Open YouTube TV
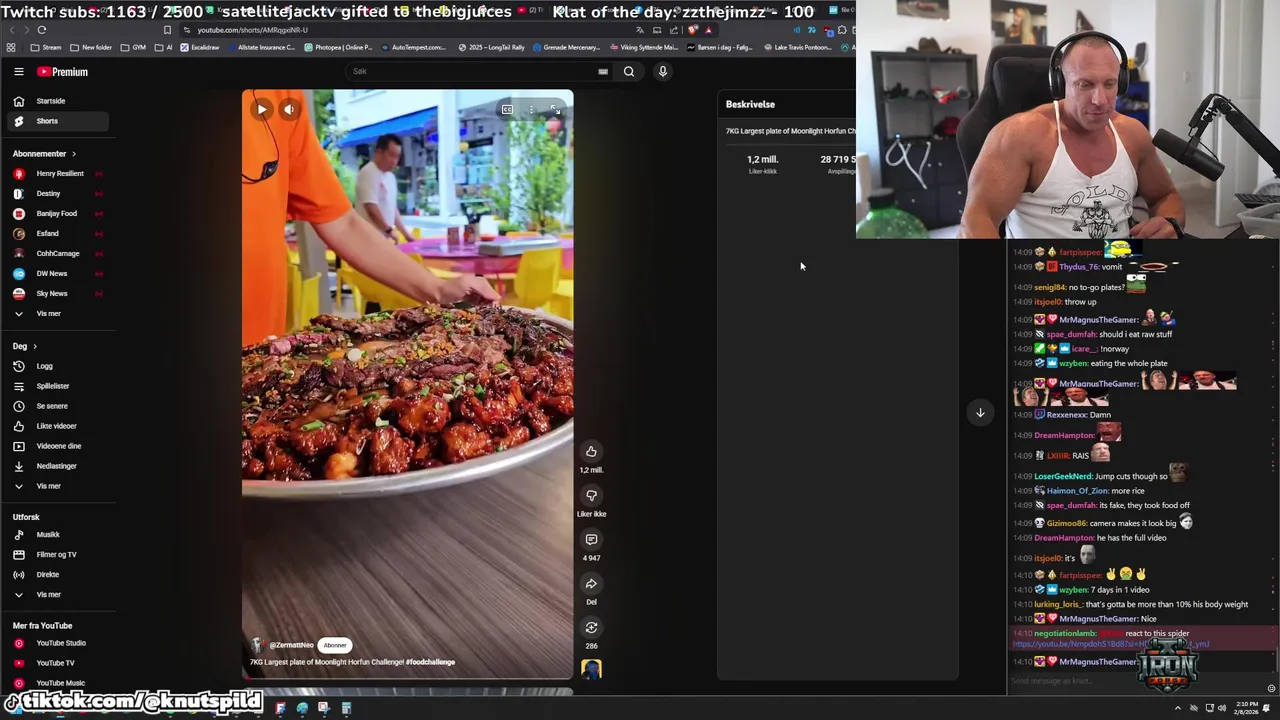 coord(56,663)
